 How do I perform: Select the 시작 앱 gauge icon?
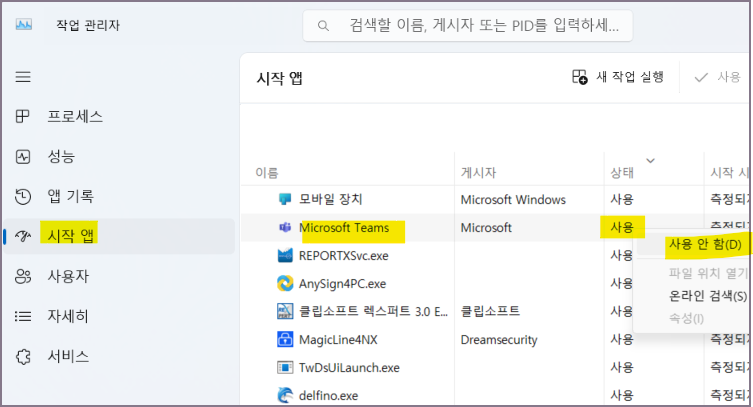pyautogui.click(x=23, y=236)
